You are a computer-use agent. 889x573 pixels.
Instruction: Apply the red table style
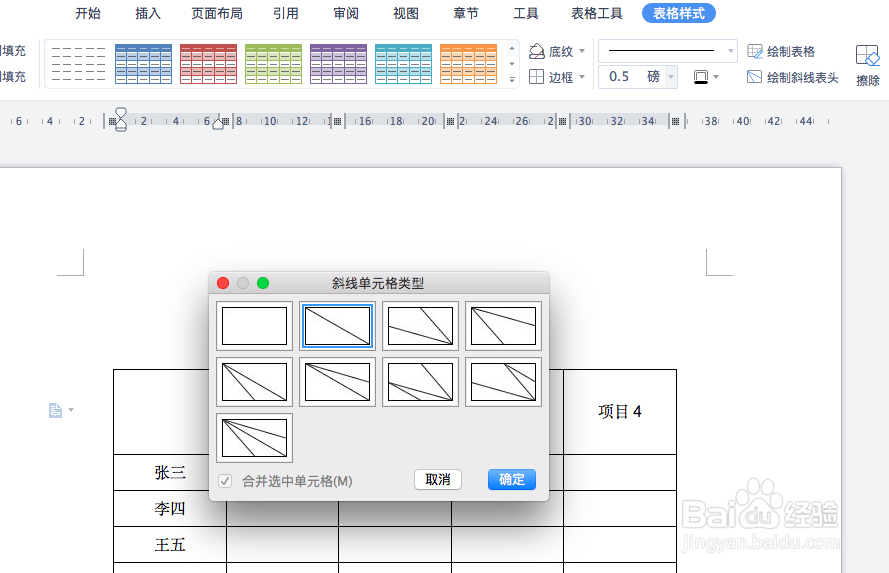coord(209,64)
